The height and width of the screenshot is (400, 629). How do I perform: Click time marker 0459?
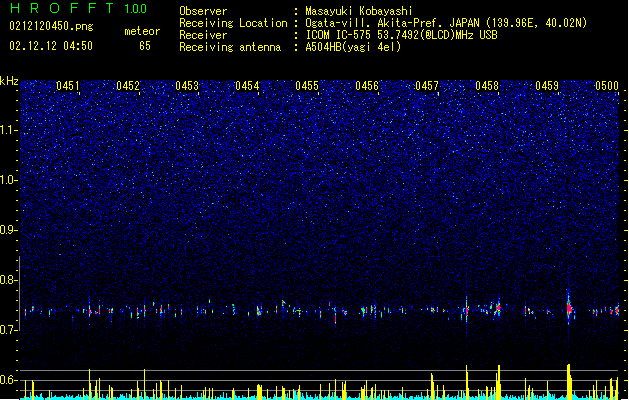(547, 86)
